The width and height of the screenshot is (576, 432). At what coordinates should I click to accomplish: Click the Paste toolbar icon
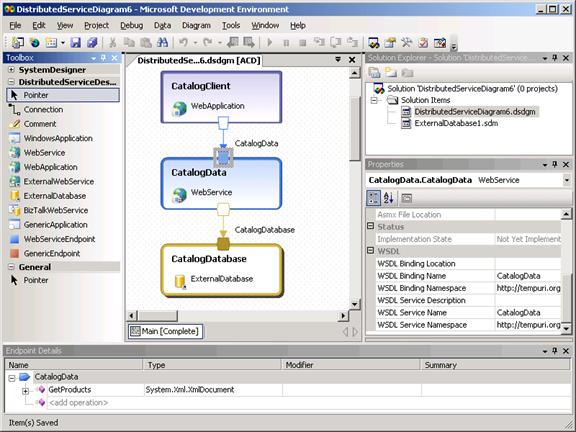146,43
